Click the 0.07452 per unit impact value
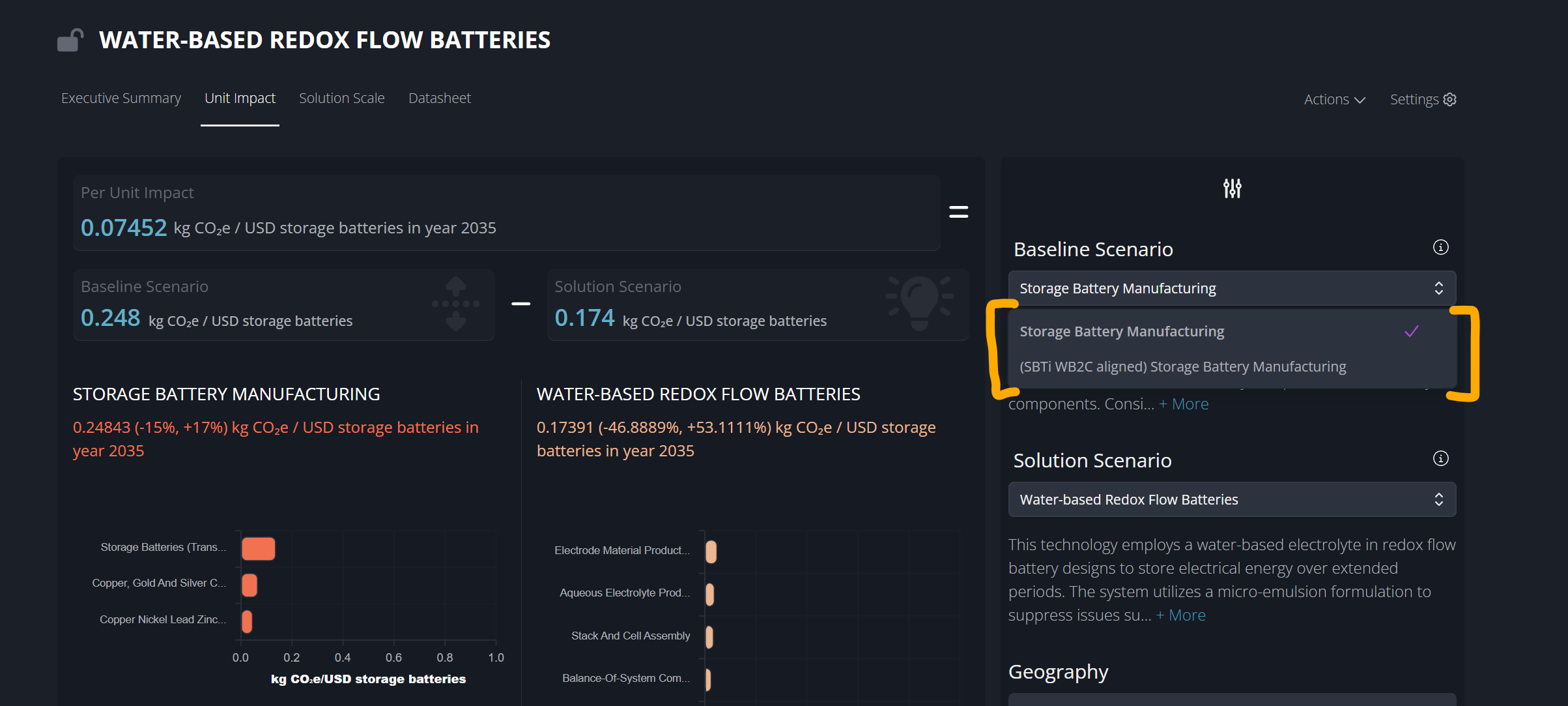Screen dimensions: 1568x706 point(124,228)
